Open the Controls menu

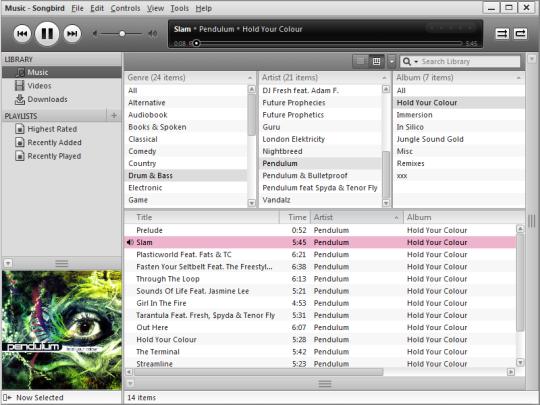pos(125,8)
